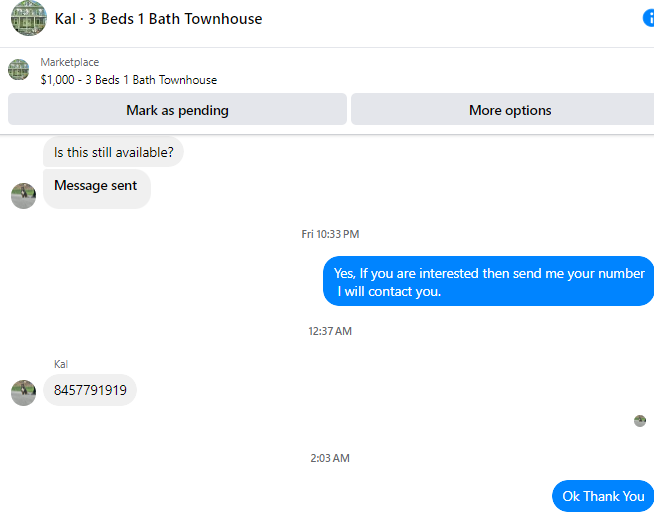Image resolution: width=654 pixels, height=514 pixels.
Task: Select the phone number message 8457791919
Action: pos(90,390)
